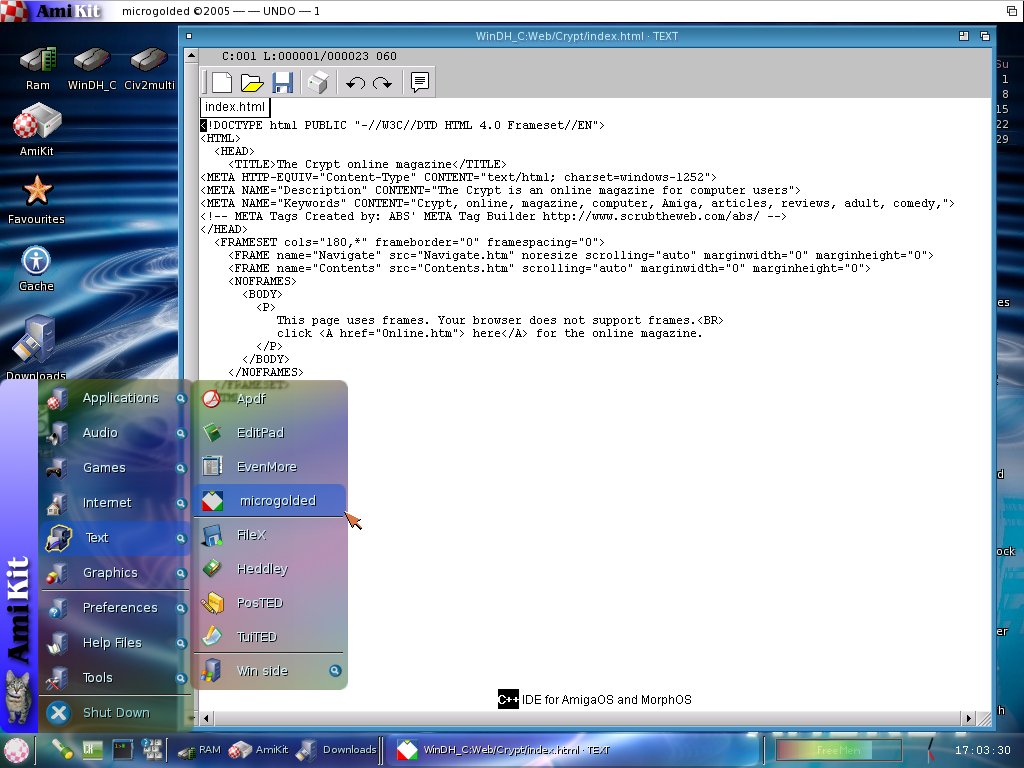Open the Downloads shortcut in the taskbar
This screenshot has height=768, width=1024.
click(337, 750)
